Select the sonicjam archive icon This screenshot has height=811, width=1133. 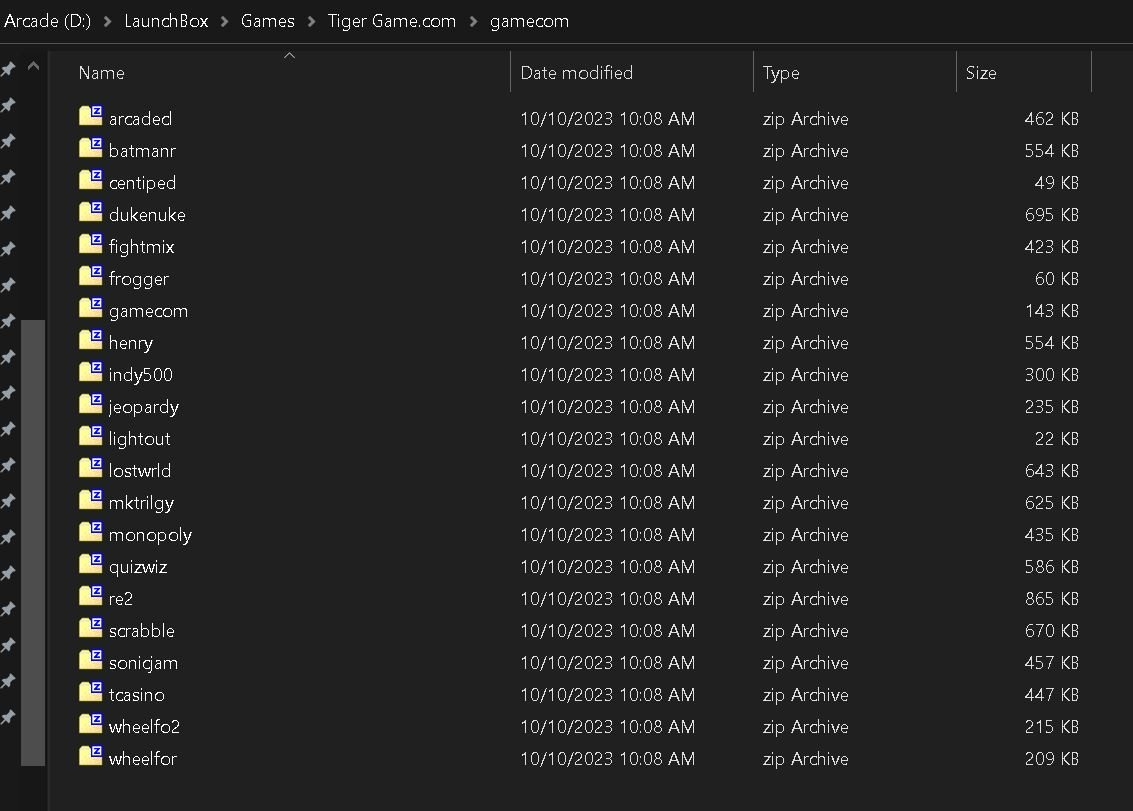pos(90,659)
